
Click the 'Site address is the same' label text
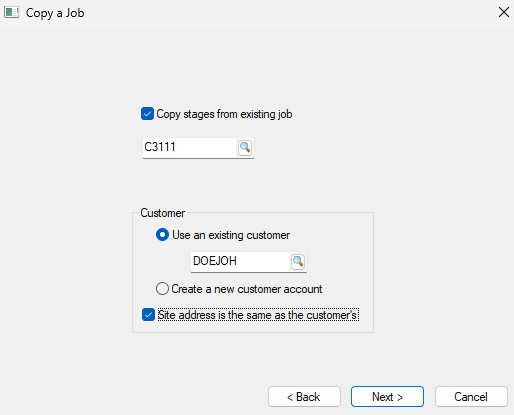point(258,315)
